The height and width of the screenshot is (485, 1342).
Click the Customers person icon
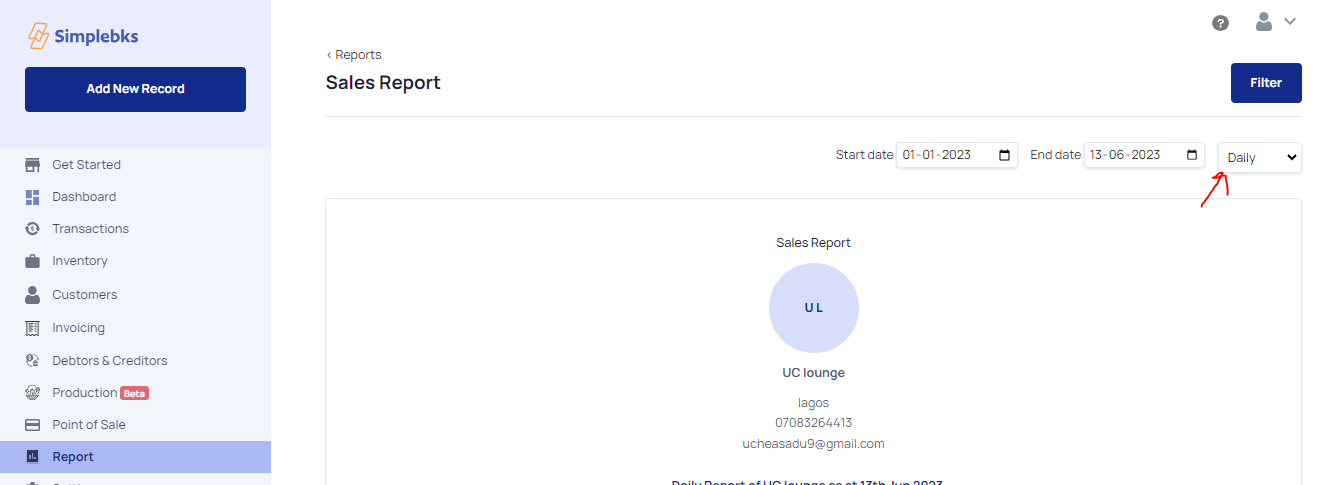coord(33,295)
